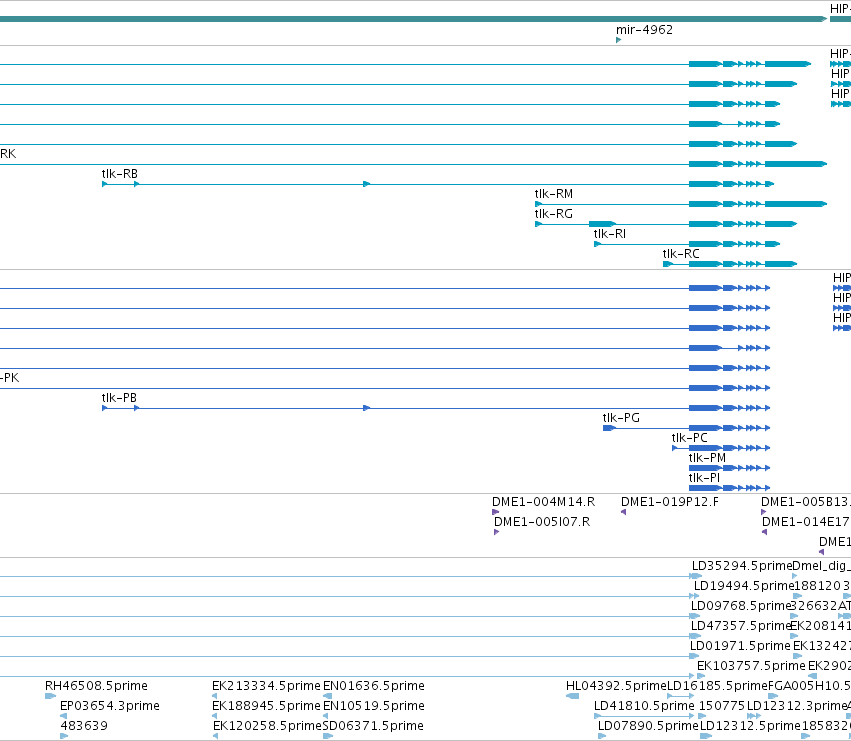Select the tlk-RI transcript label
Screen dimensions: 851x741
(609, 234)
